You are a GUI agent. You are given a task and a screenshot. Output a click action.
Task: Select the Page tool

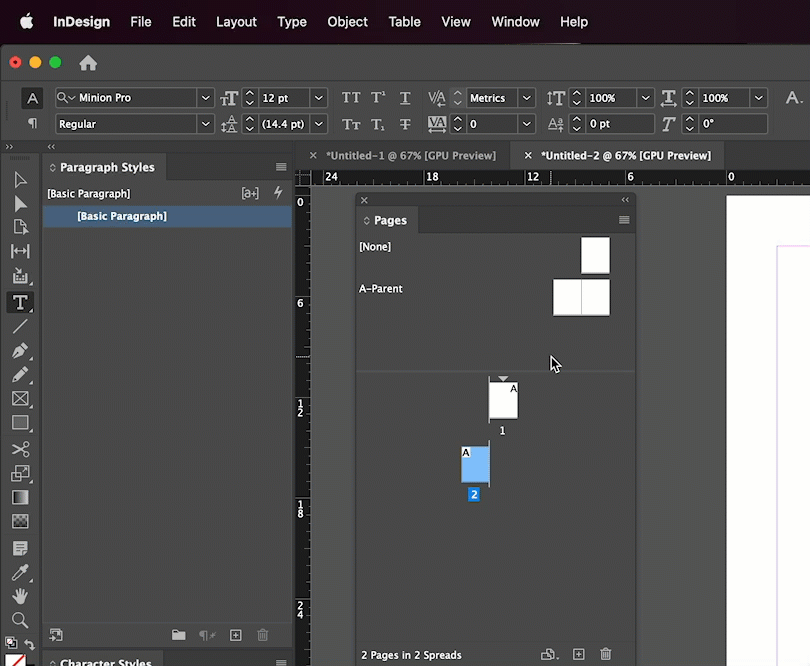click(x=20, y=227)
